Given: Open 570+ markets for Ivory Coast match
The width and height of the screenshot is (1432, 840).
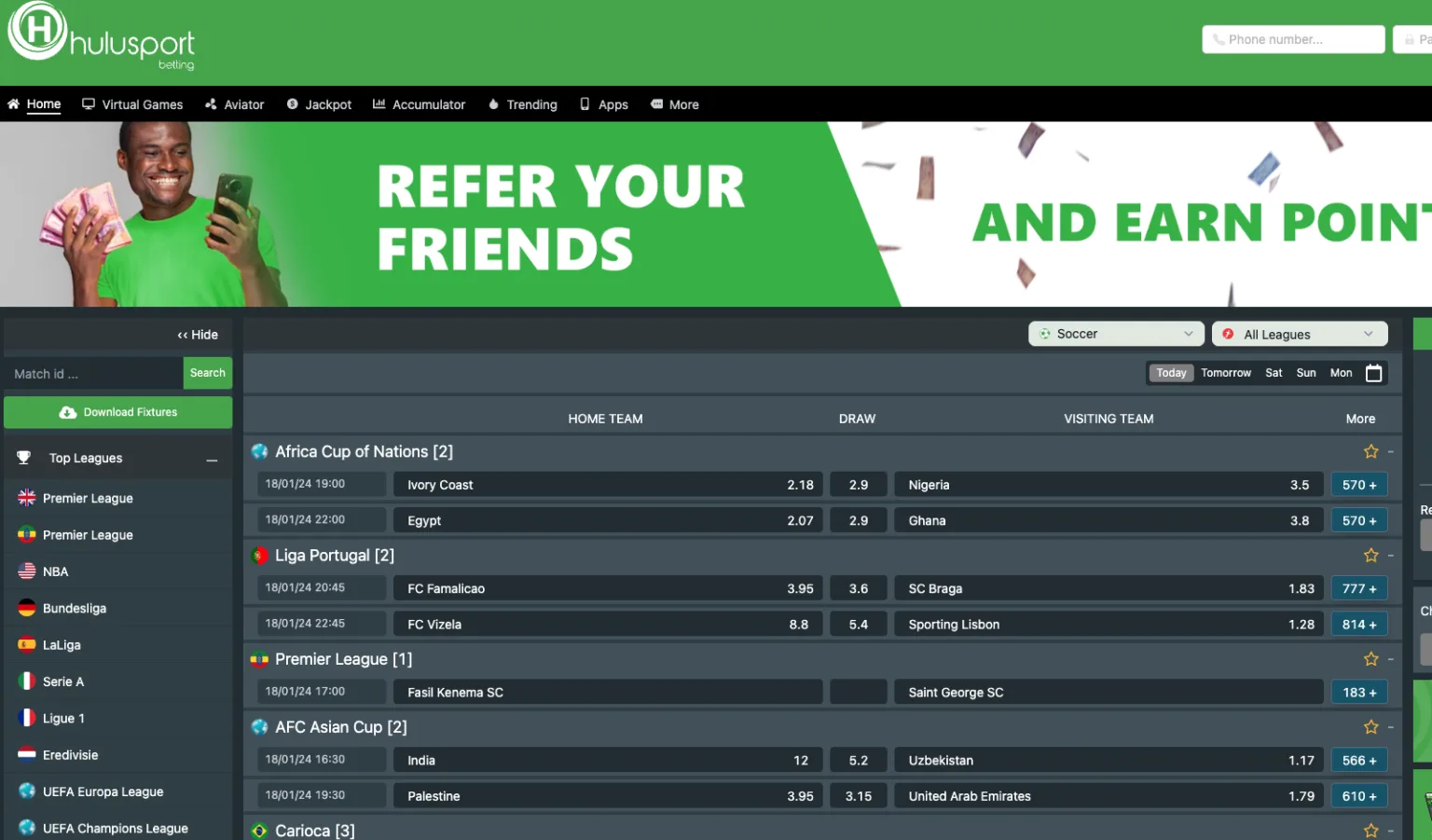Looking at the screenshot, I should (1359, 485).
